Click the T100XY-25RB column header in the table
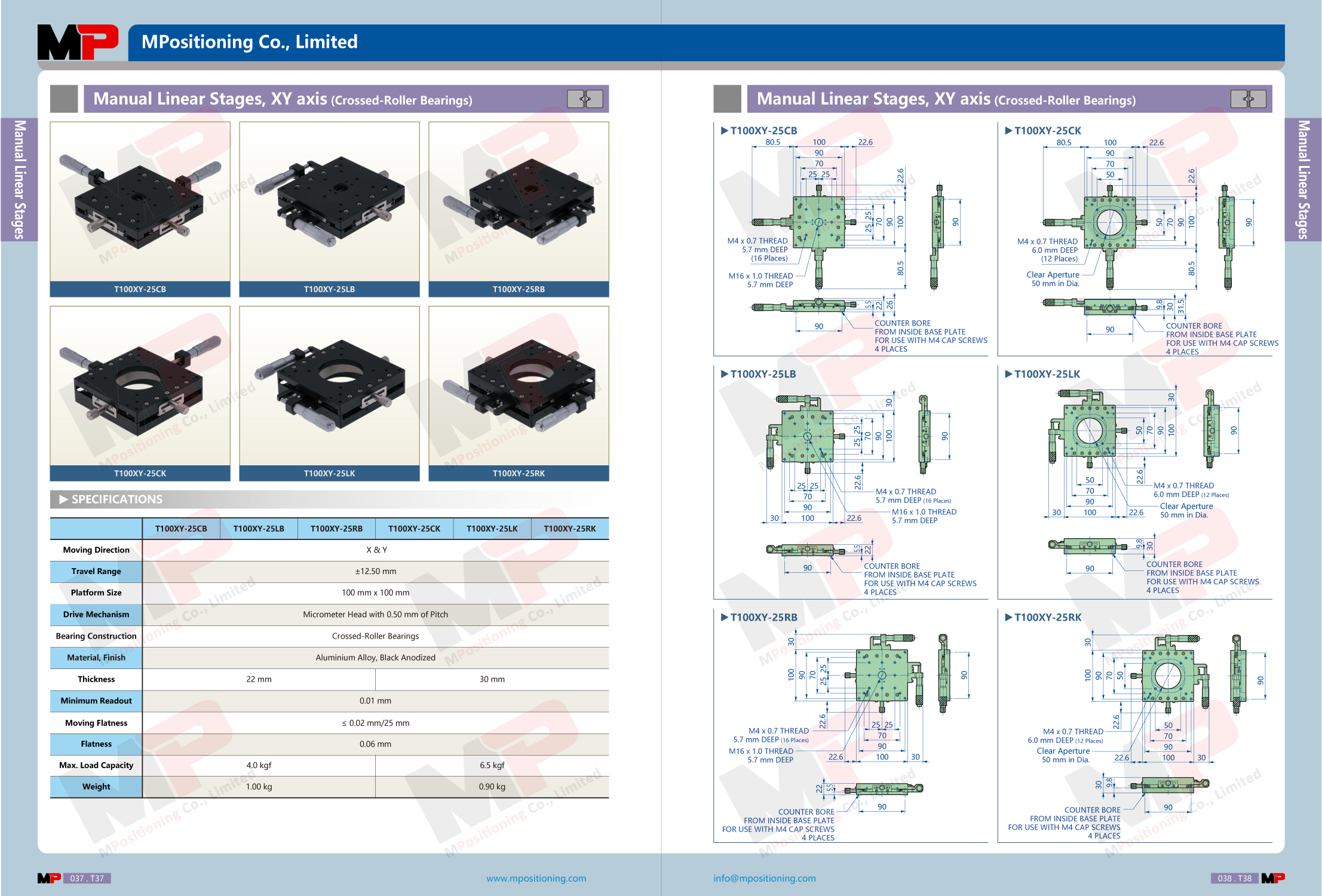The height and width of the screenshot is (896, 1322). coord(336,529)
